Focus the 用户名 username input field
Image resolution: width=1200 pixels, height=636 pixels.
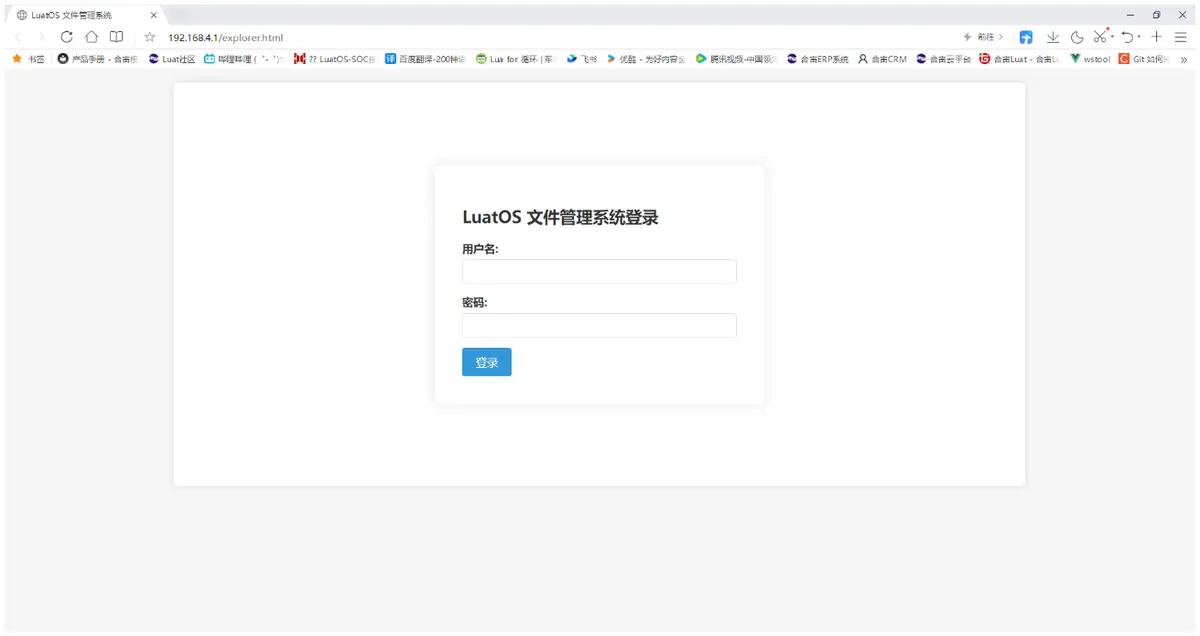pyautogui.click(x=599, y=271)
